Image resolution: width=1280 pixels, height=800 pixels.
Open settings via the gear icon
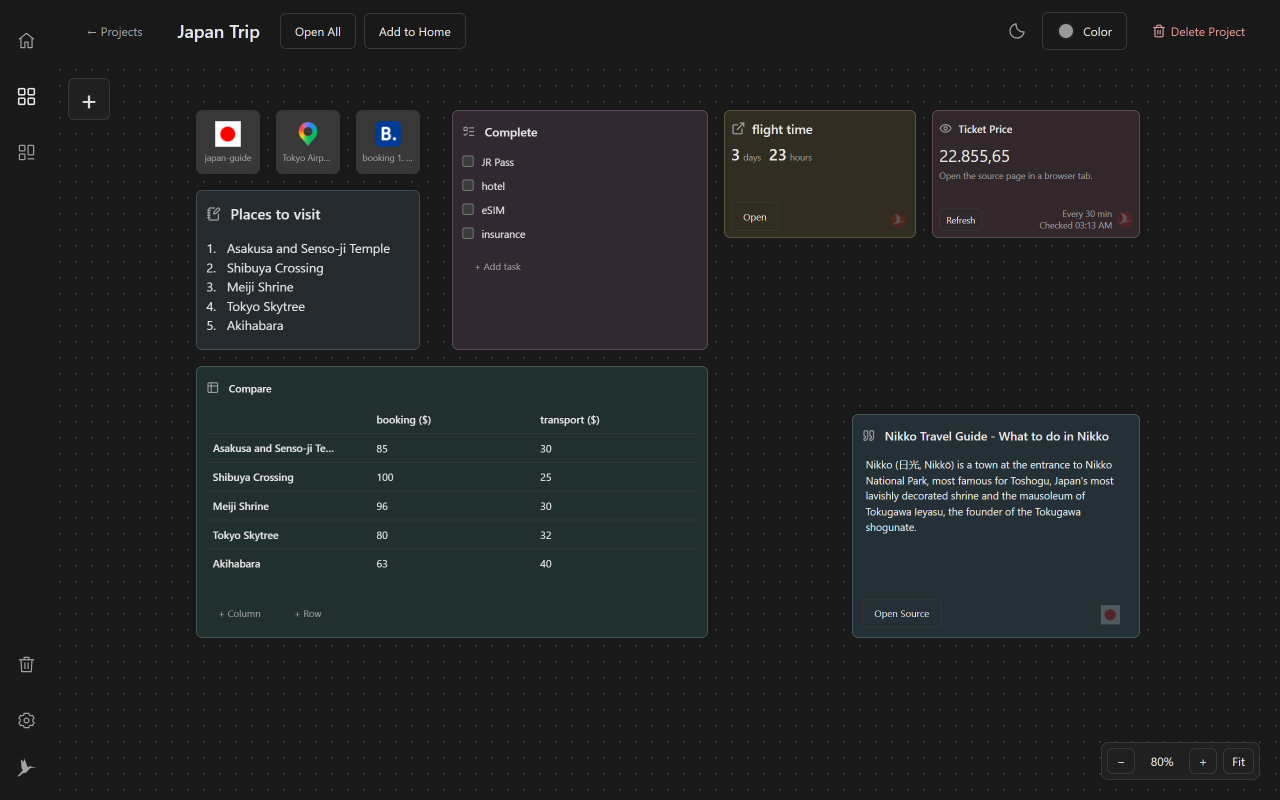(27, 720)
